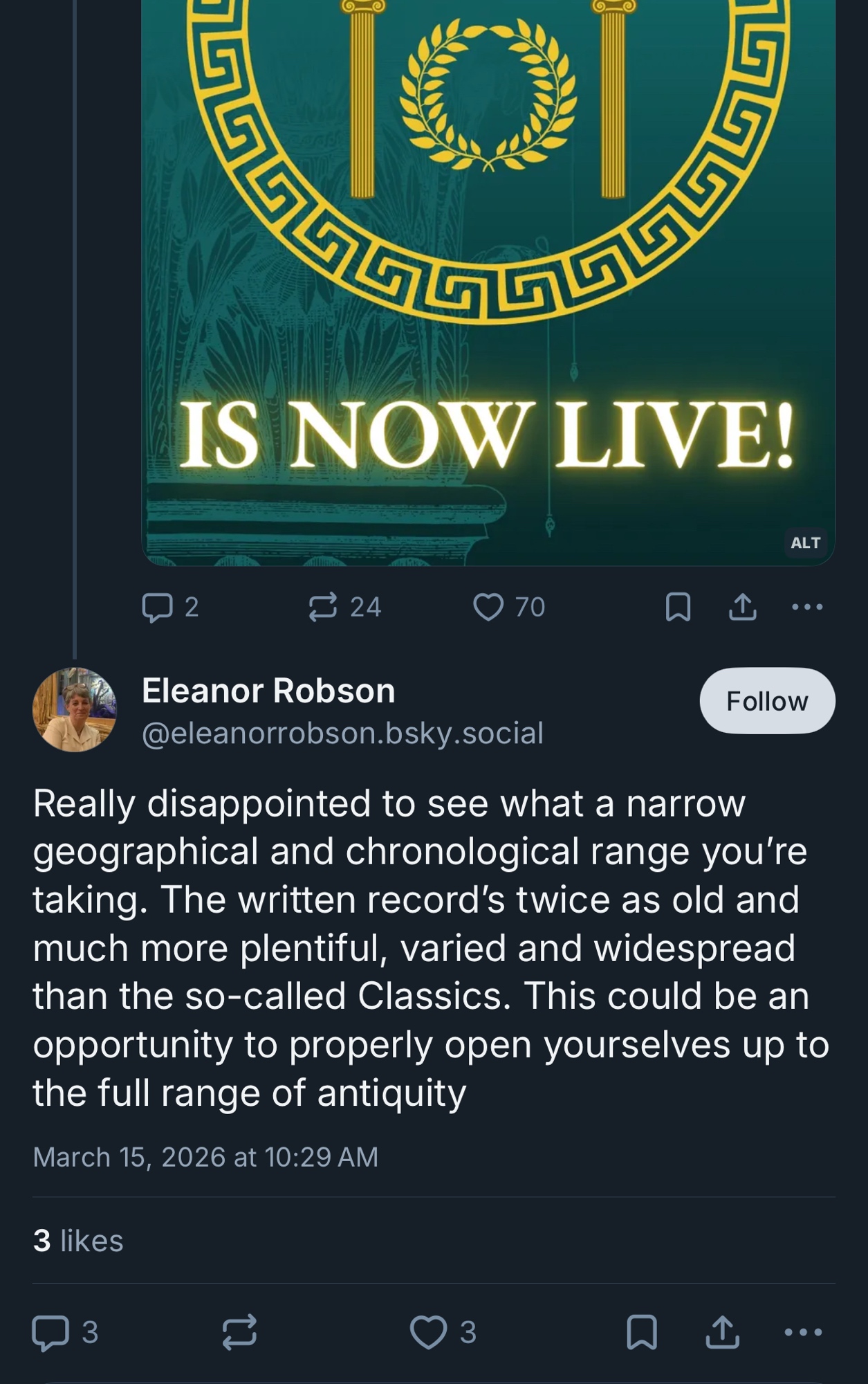Share Eleanor Robson's post

coord(723,1333)
